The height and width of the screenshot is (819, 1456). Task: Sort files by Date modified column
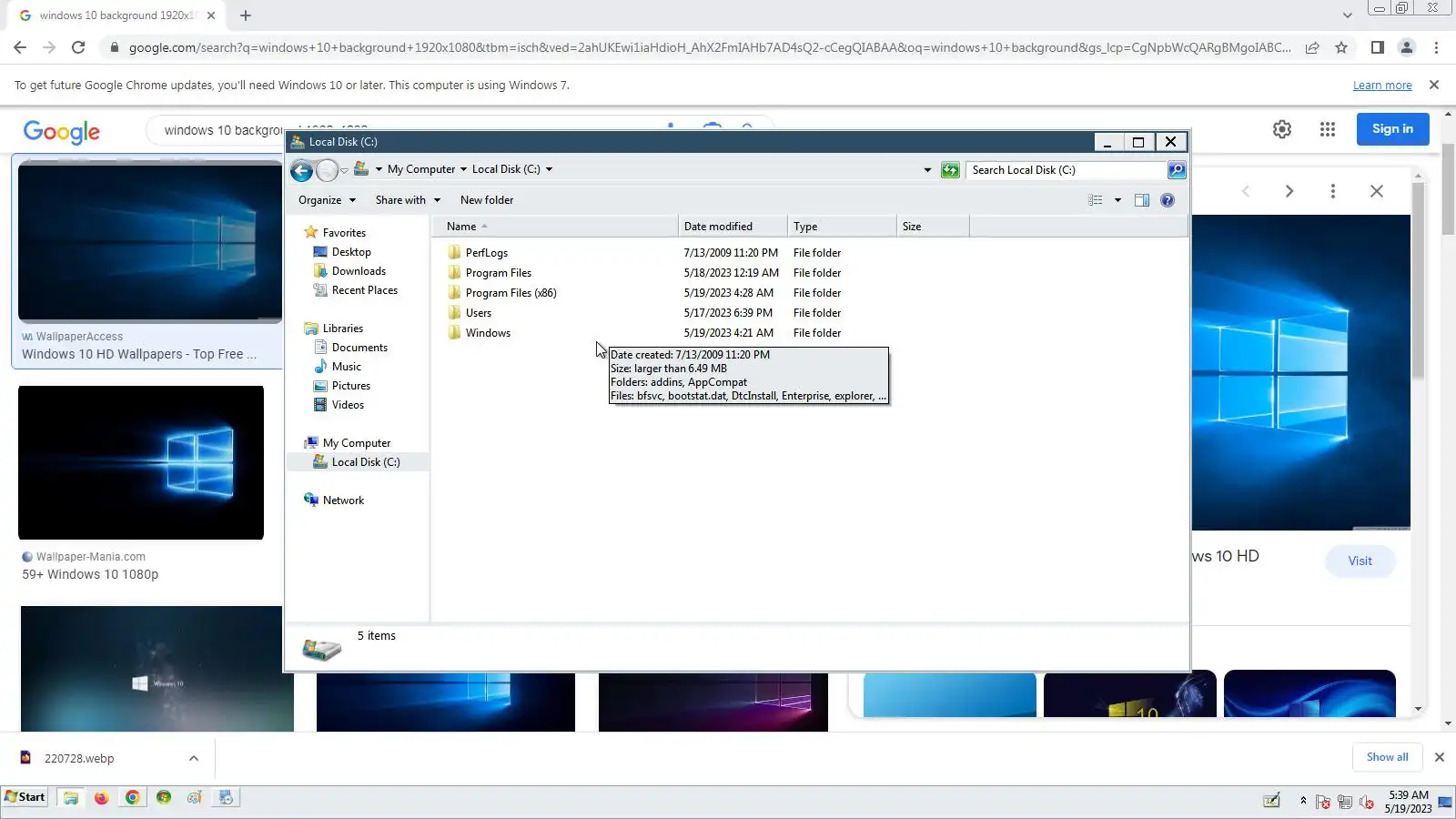pos(733,227)
